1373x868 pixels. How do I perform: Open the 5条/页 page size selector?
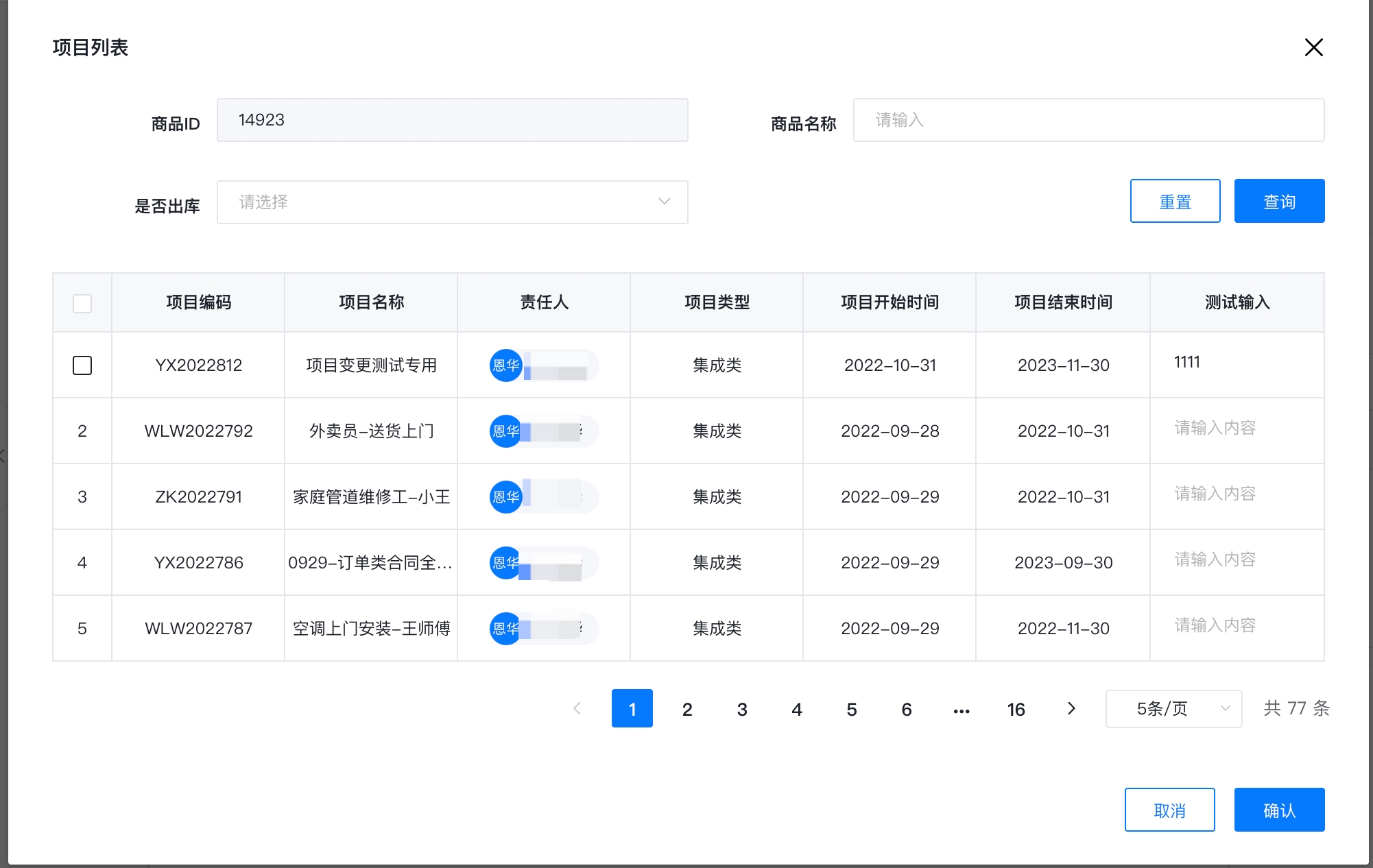coord(1173,708)
